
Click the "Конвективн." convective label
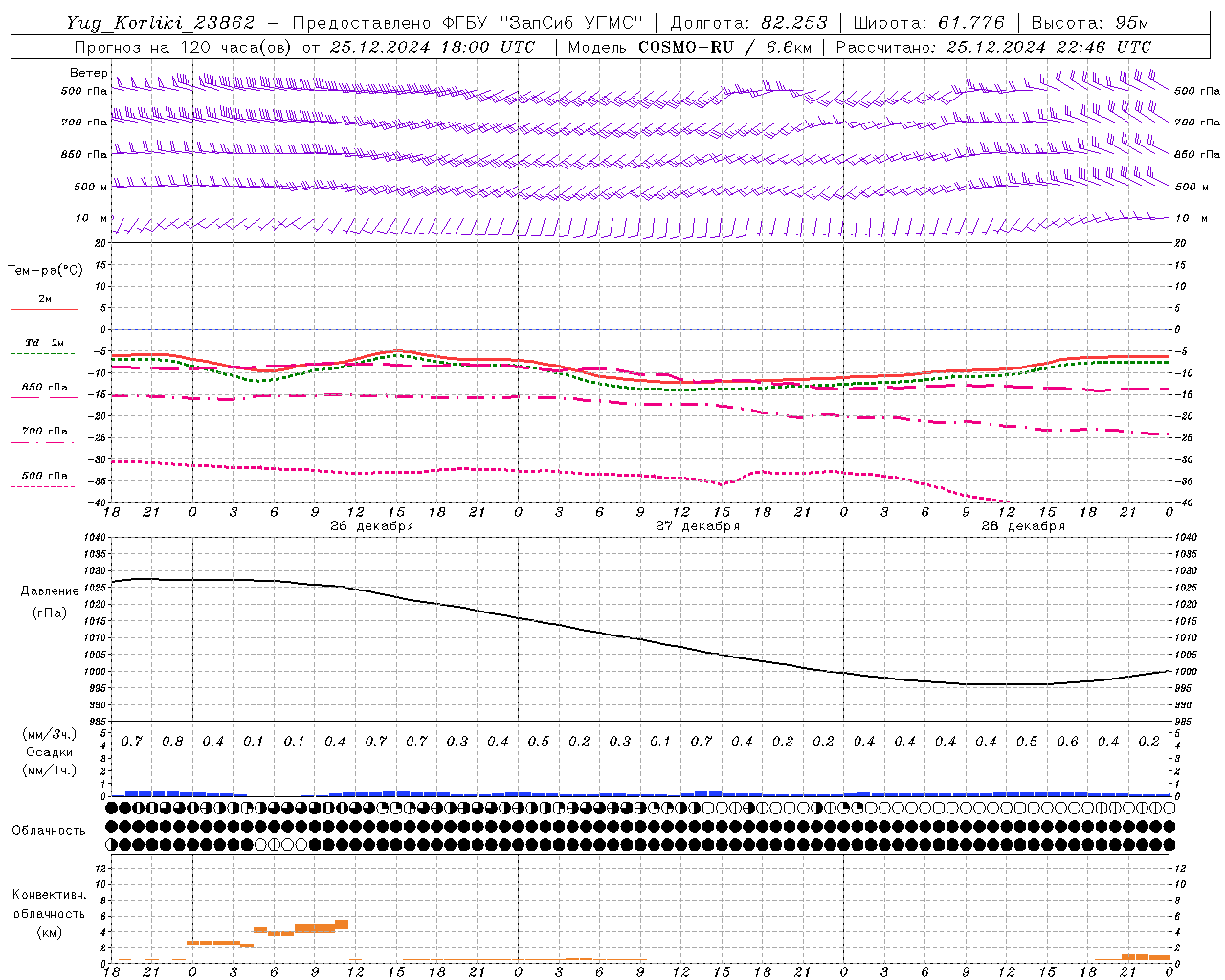(x=49, y=895)
